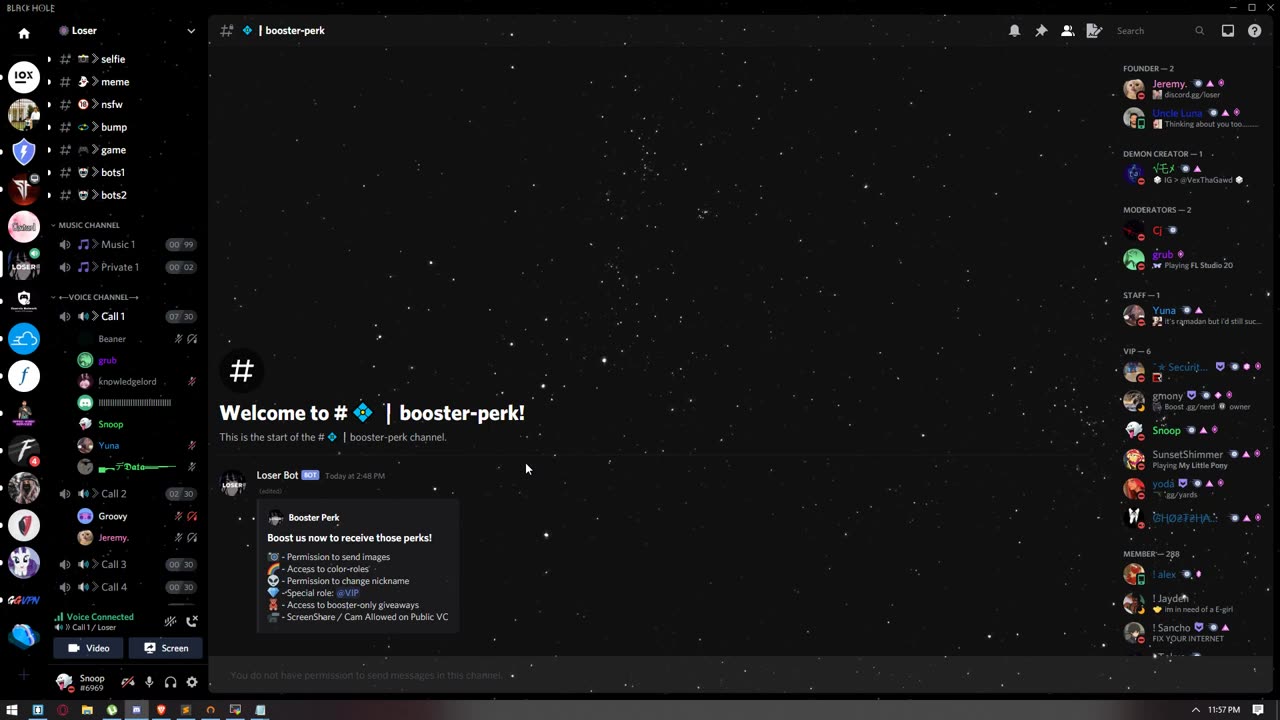Toggle the crossed-out red user panel icon
Screen dimensions: 1280x720
tap(128, 682)
